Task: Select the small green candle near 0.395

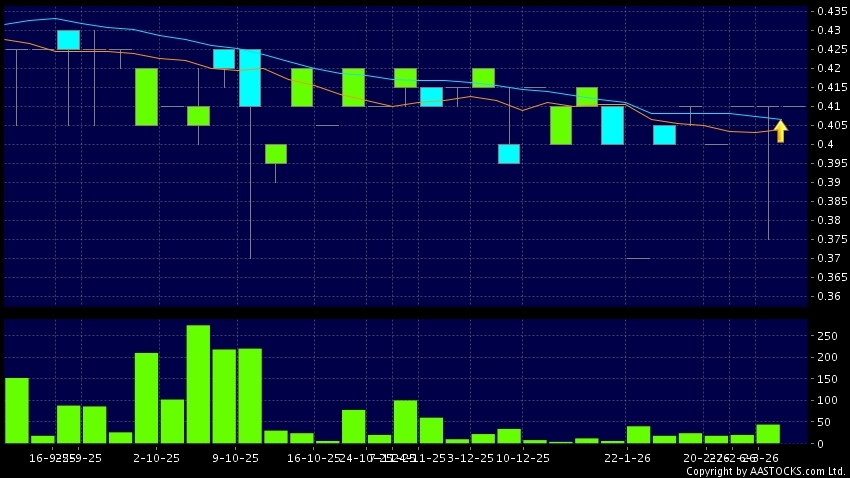Action: pyautogui.click(x=276, y=154)
